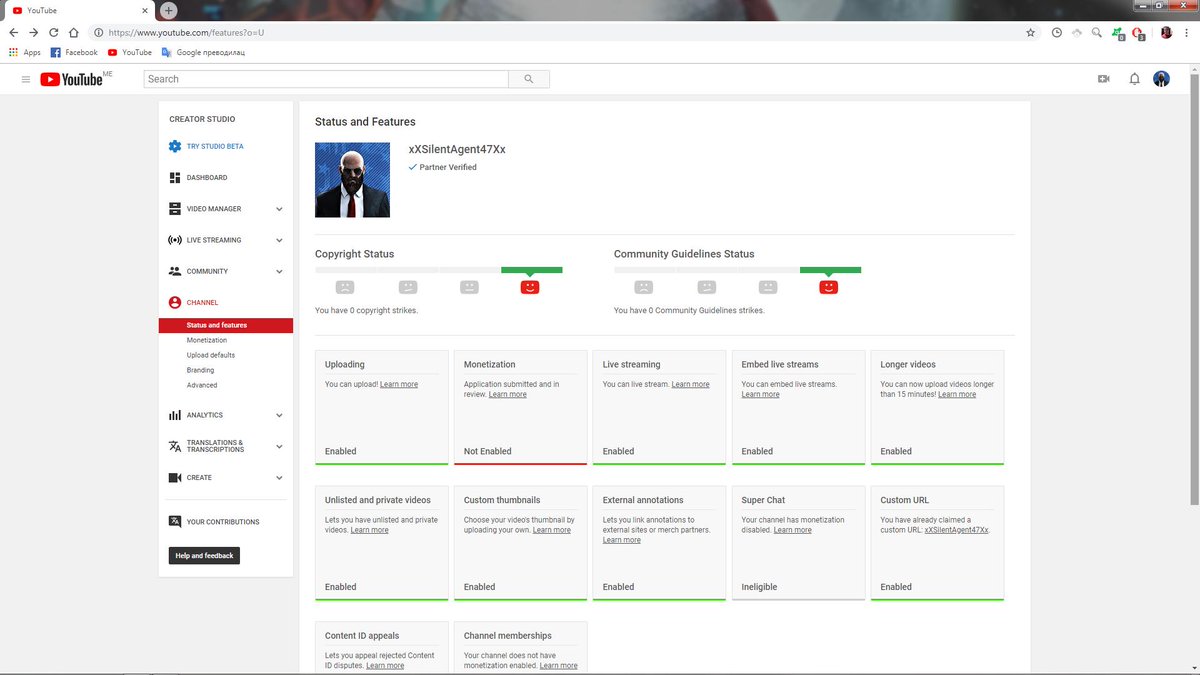Click the search magnifier button
The width and height of the screenshot is (1200, 675).
tap(529, 79)
